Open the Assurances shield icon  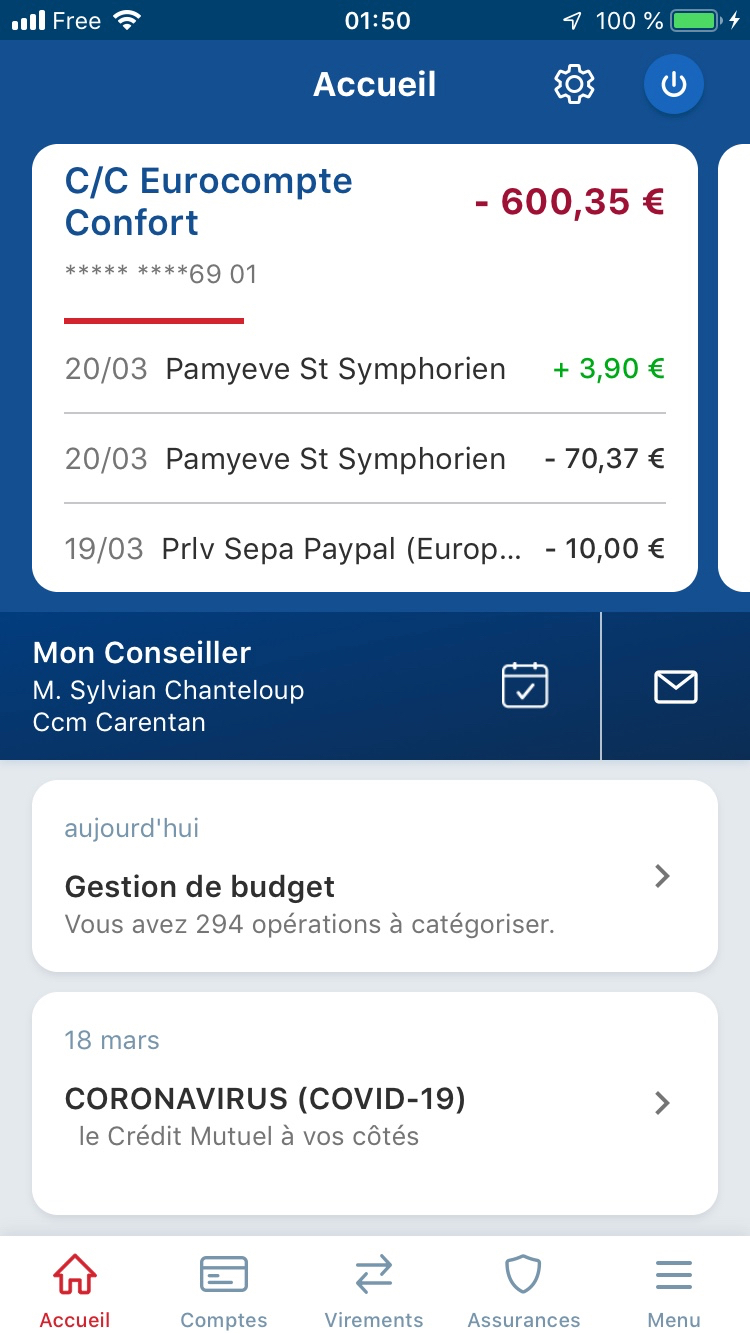tap(523, 1276)
